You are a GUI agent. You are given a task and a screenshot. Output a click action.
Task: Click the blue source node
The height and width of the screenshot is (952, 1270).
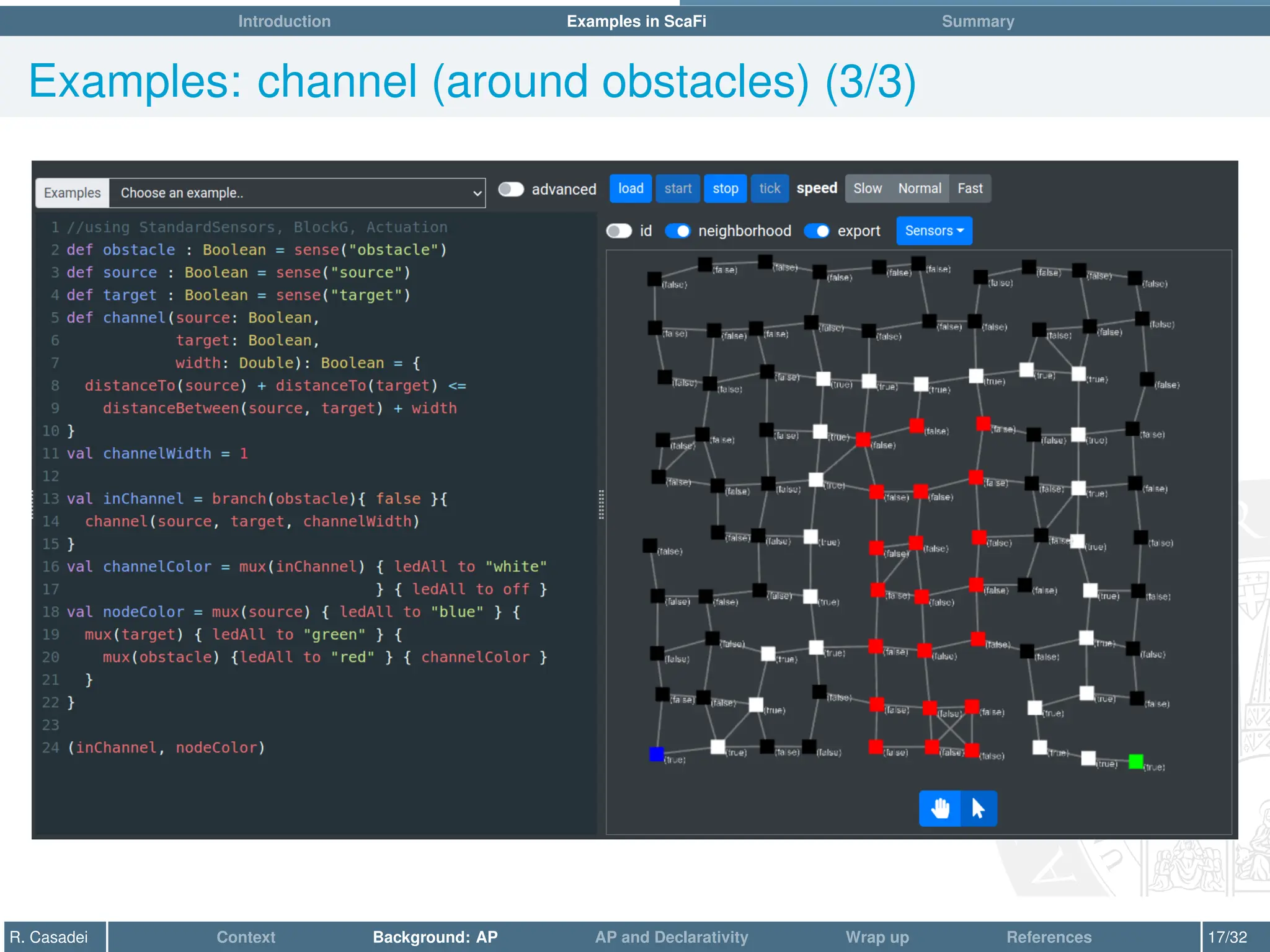click(x=656, y=754)
